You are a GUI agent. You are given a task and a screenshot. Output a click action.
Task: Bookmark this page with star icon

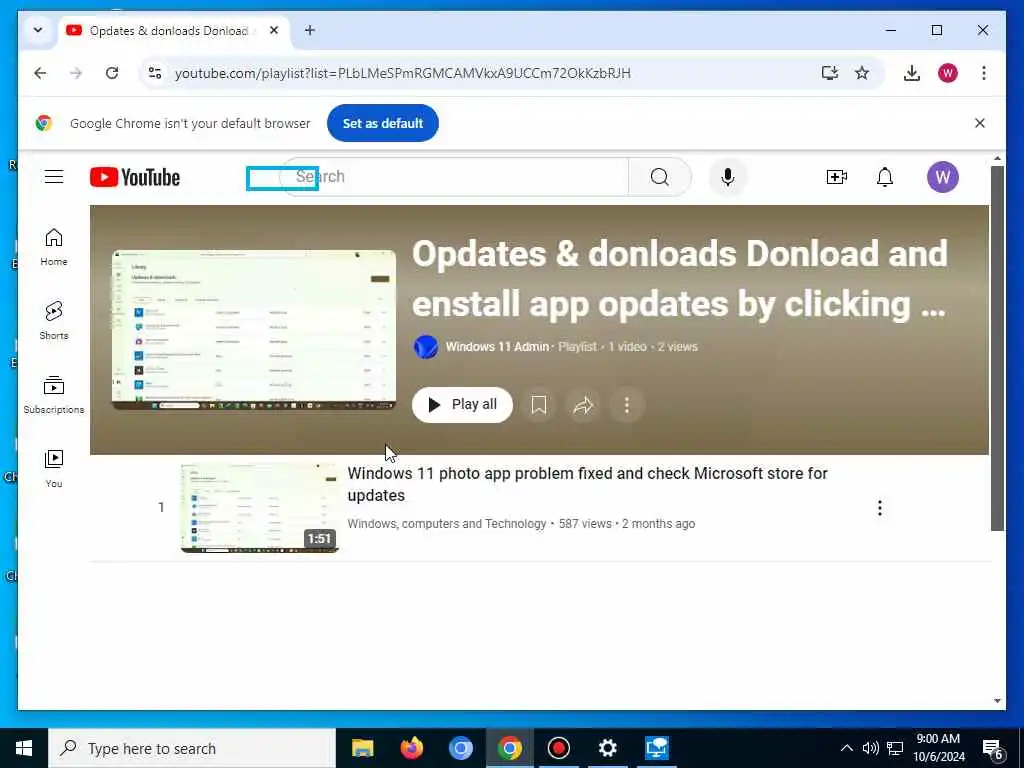862,73
